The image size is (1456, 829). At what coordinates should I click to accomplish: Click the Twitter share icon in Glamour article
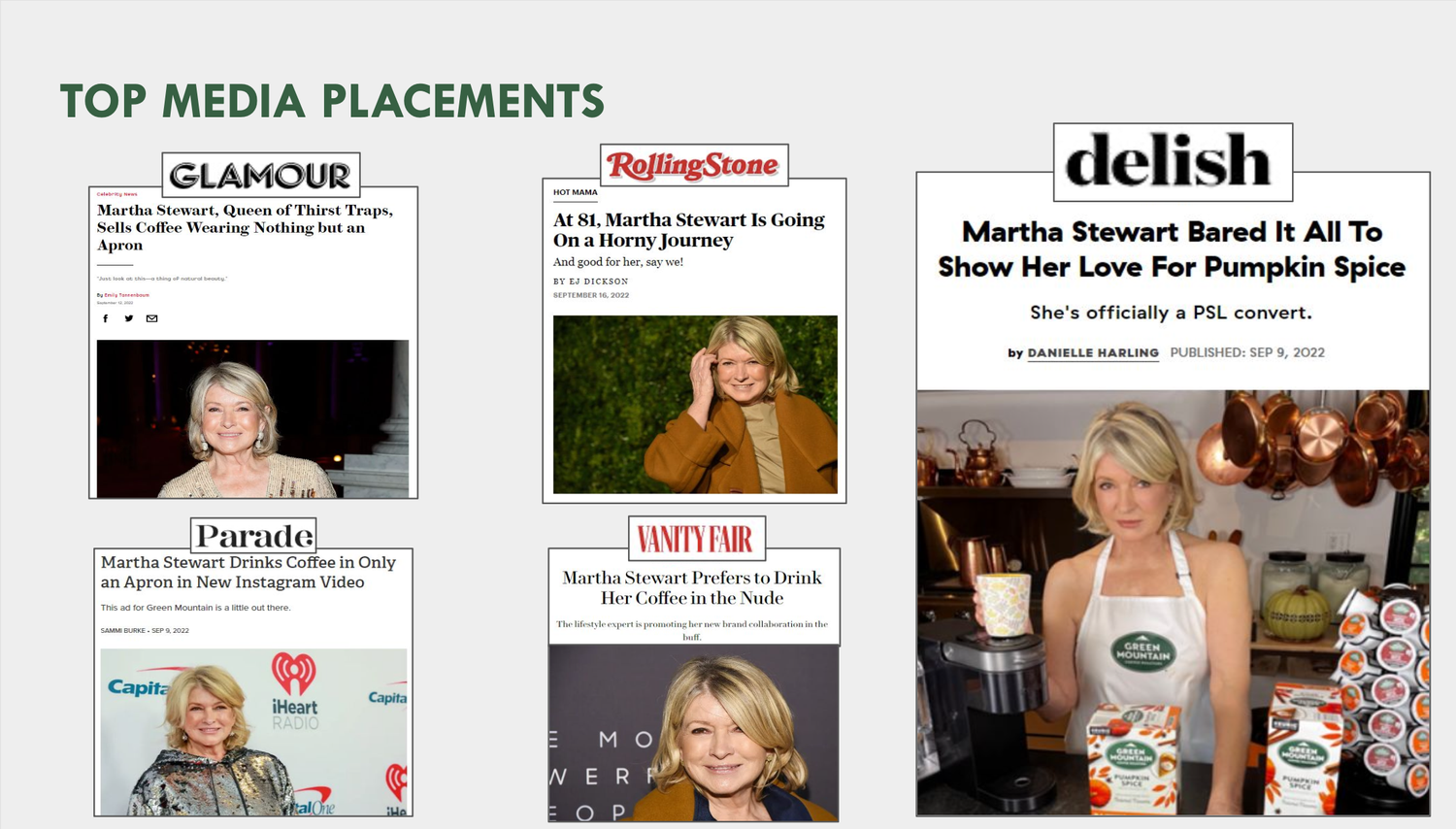pos(128,318)
